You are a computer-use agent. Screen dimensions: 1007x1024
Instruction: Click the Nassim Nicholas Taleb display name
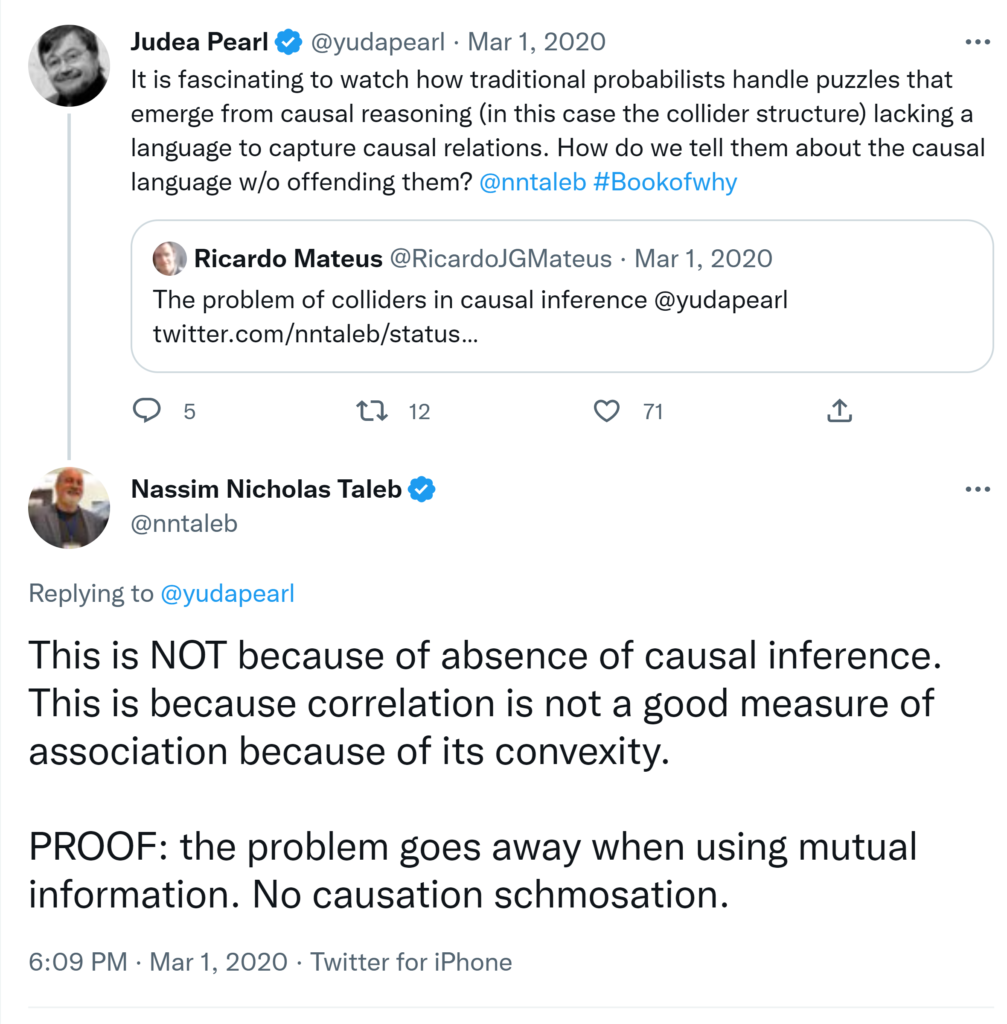pyautogui.click(x=266, y=489)
